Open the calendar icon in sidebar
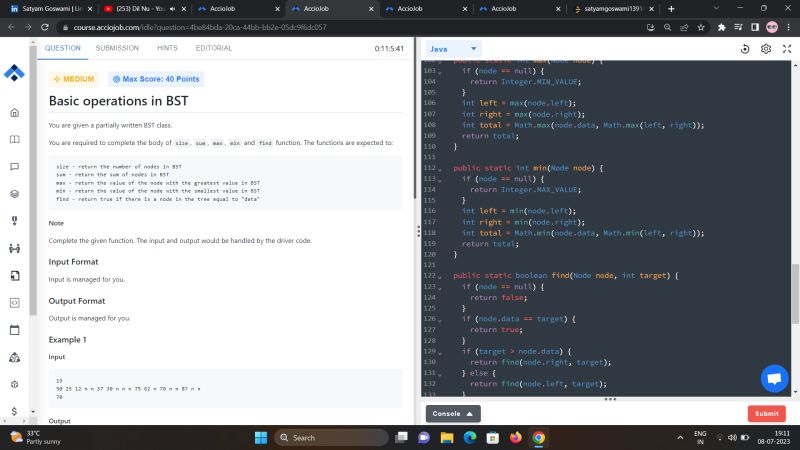This screenshot has width=800, height=450. point(14,329)
